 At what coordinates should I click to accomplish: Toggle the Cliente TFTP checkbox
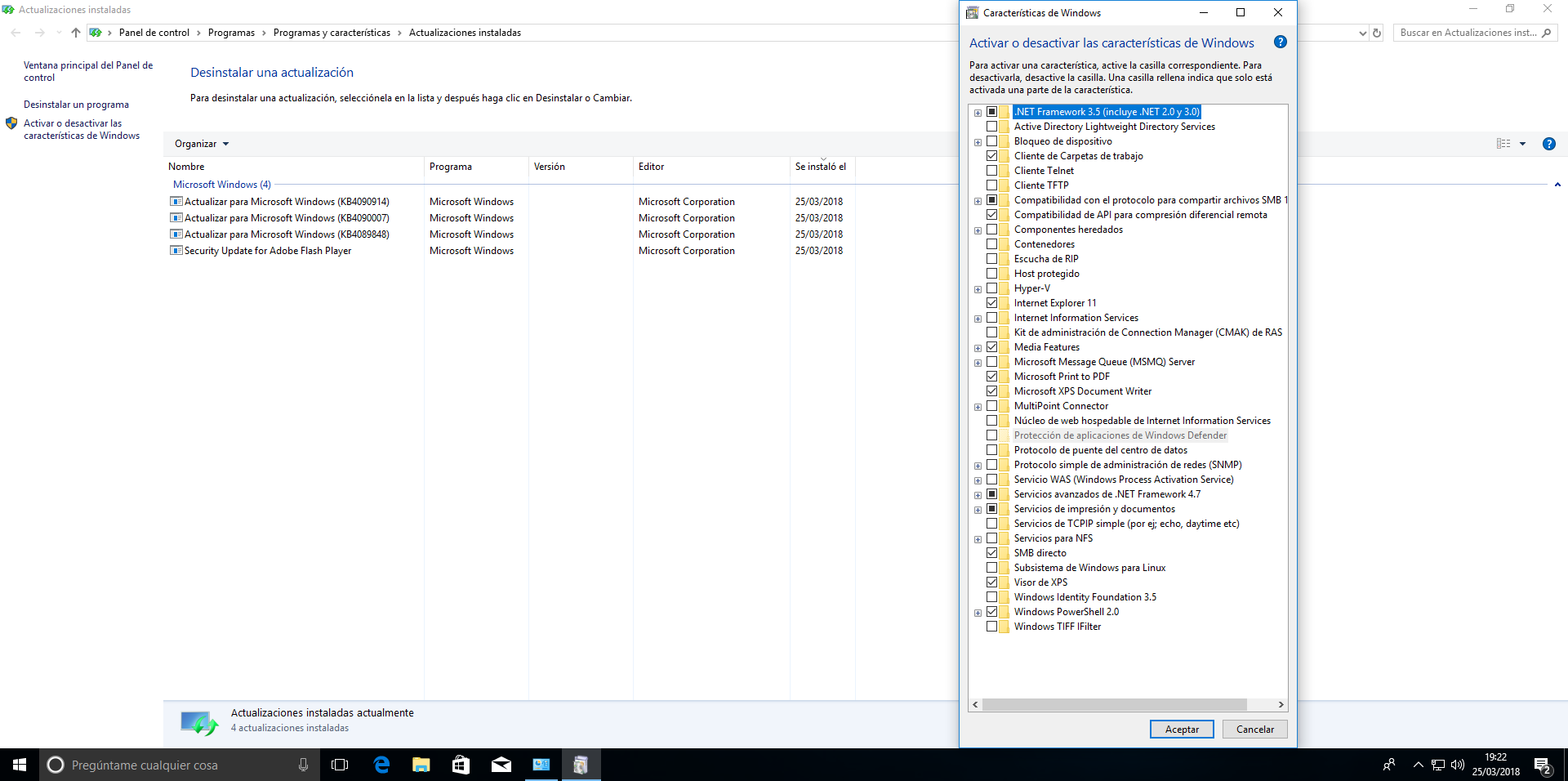991,185
